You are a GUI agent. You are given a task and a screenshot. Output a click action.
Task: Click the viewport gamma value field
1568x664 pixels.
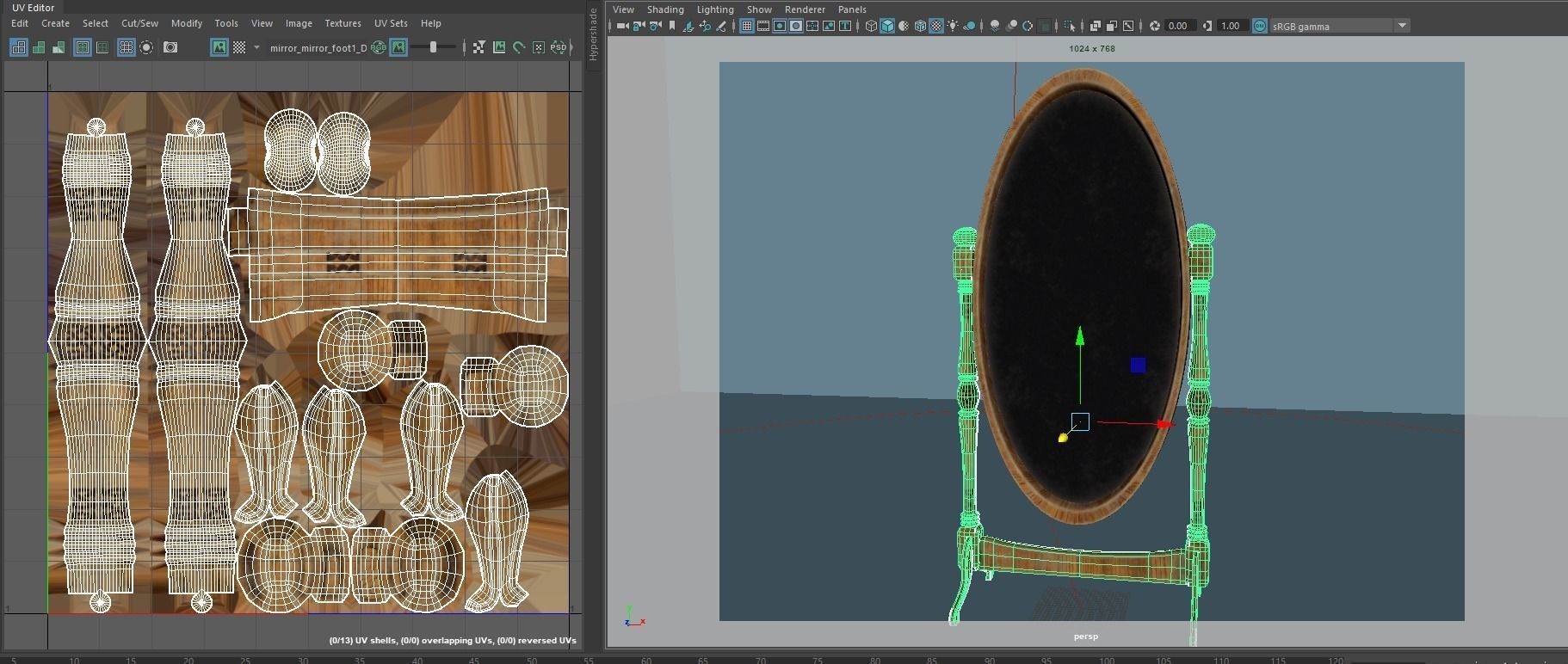click(1232, 26)
